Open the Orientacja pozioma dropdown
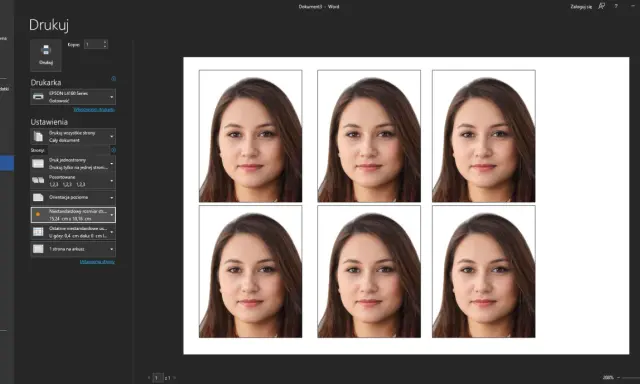640x384 pixels. coord(73,198)
